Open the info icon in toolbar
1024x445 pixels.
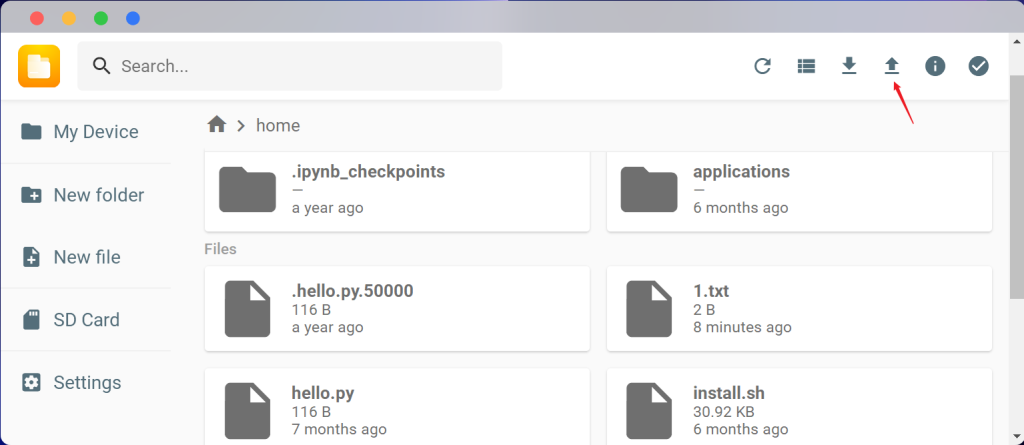point(935,66)
